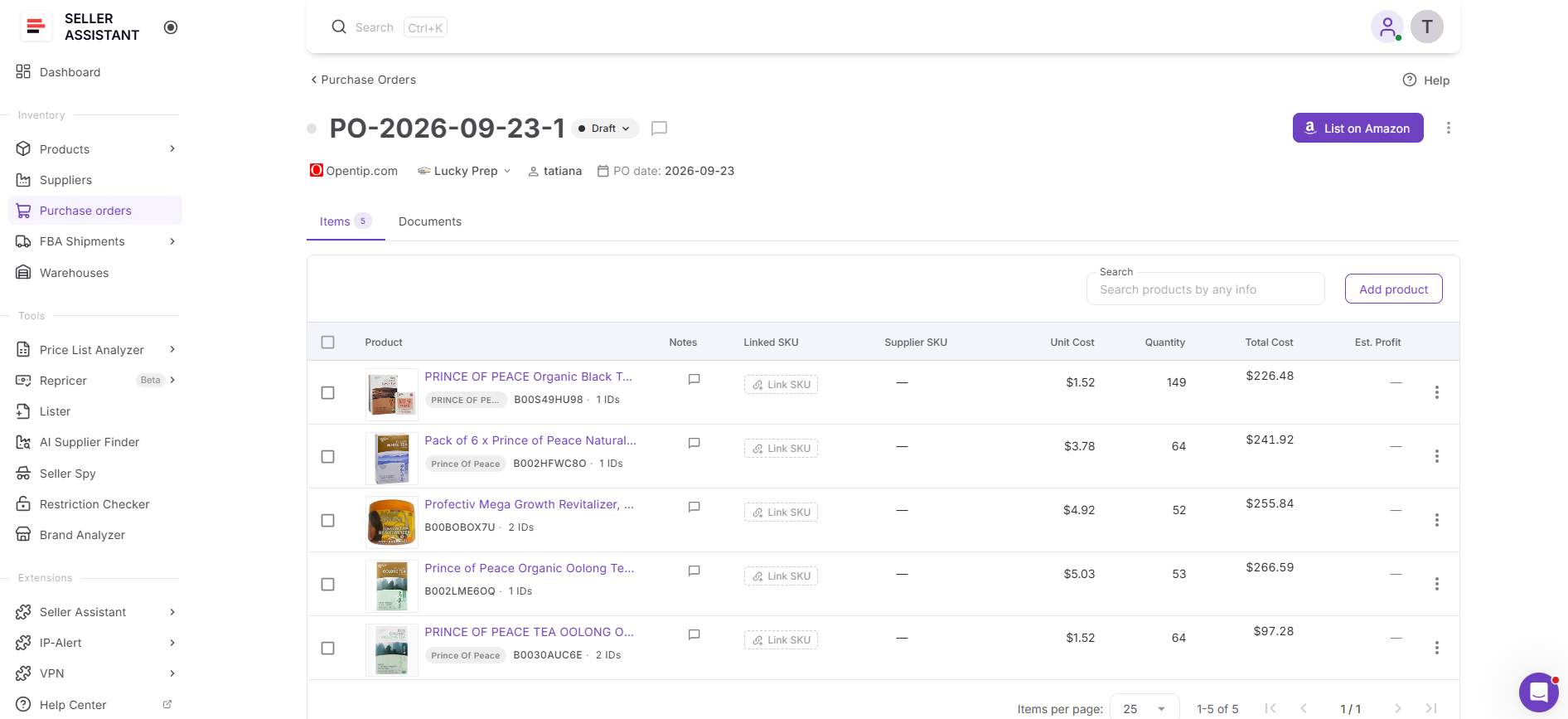Open the purchase order more options menu
The image size is (1568, 719).
pyautogui.click(x=1449, y=128)
